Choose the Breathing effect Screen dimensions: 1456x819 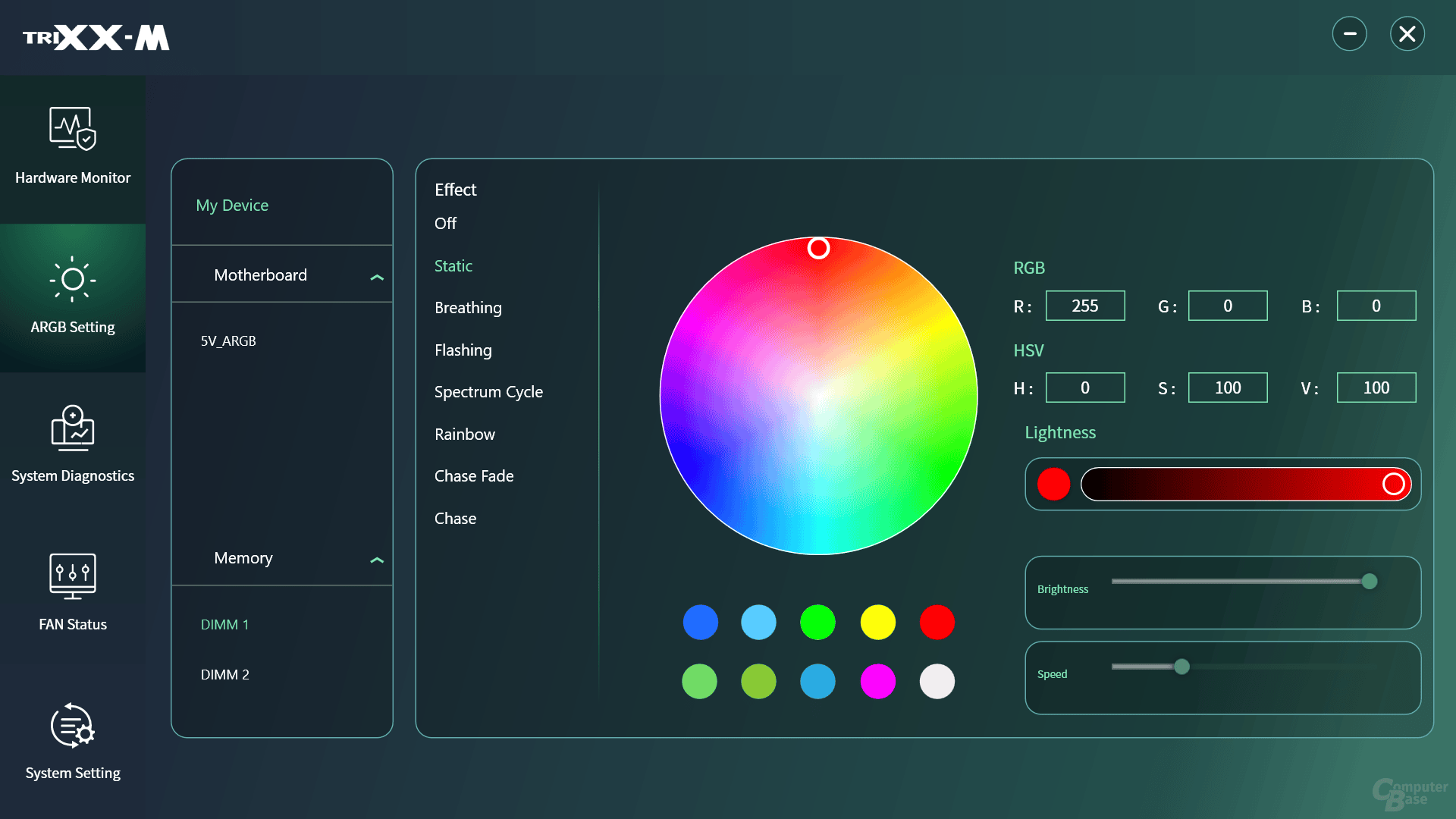[x=468, y=308]
